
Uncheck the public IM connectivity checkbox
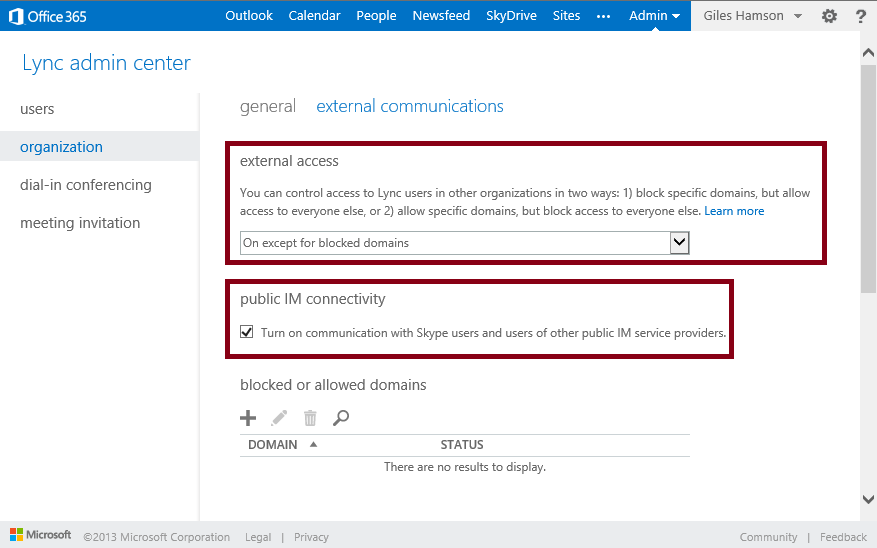(x=247, y=333)
